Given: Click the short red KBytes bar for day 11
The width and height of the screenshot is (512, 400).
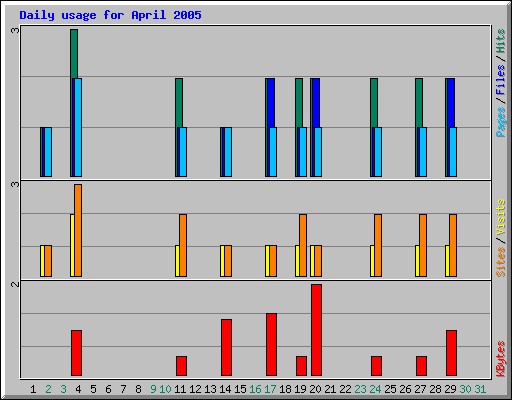Looking at the screenshot, I should pos(181,366).
